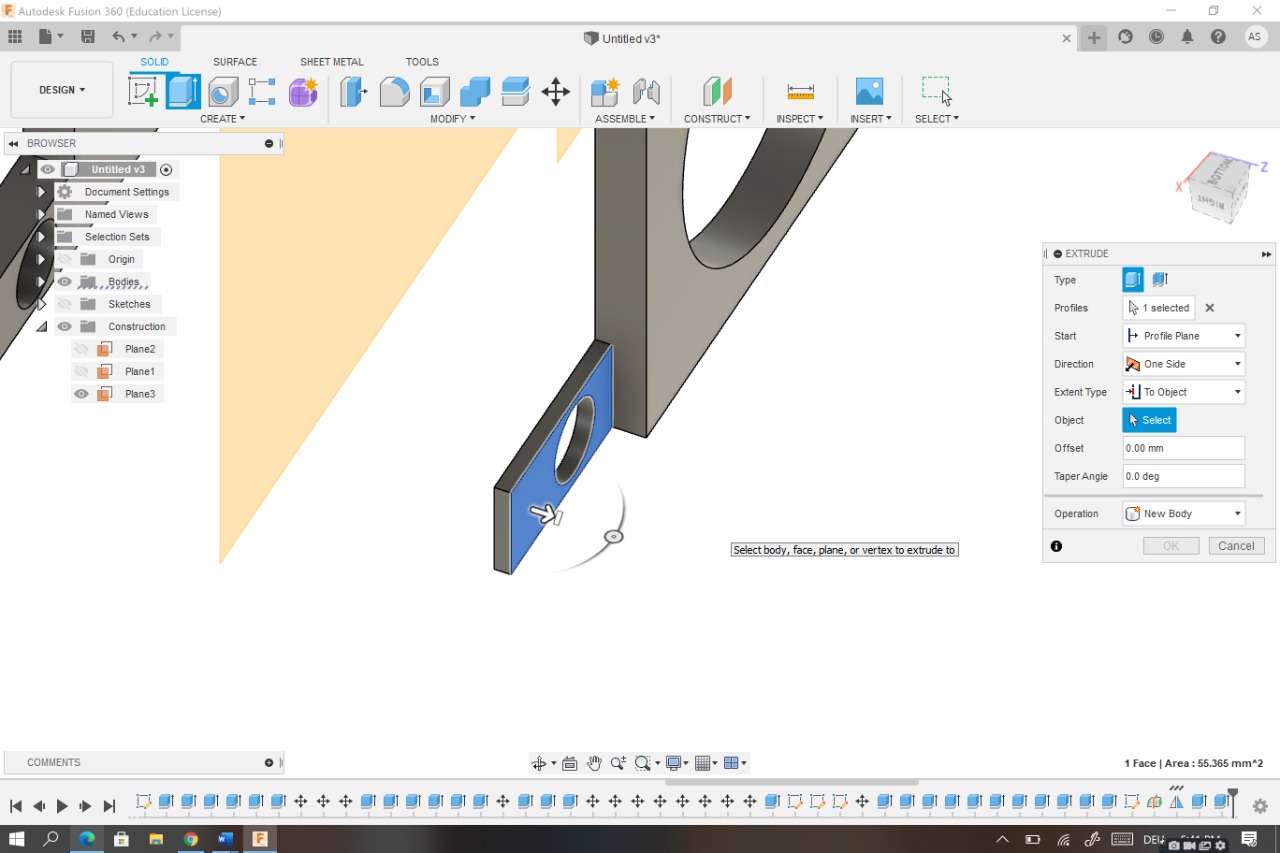Toggle visibility of the Origin folder
This screenshot has width=1280, height=853.
point(65,259)
